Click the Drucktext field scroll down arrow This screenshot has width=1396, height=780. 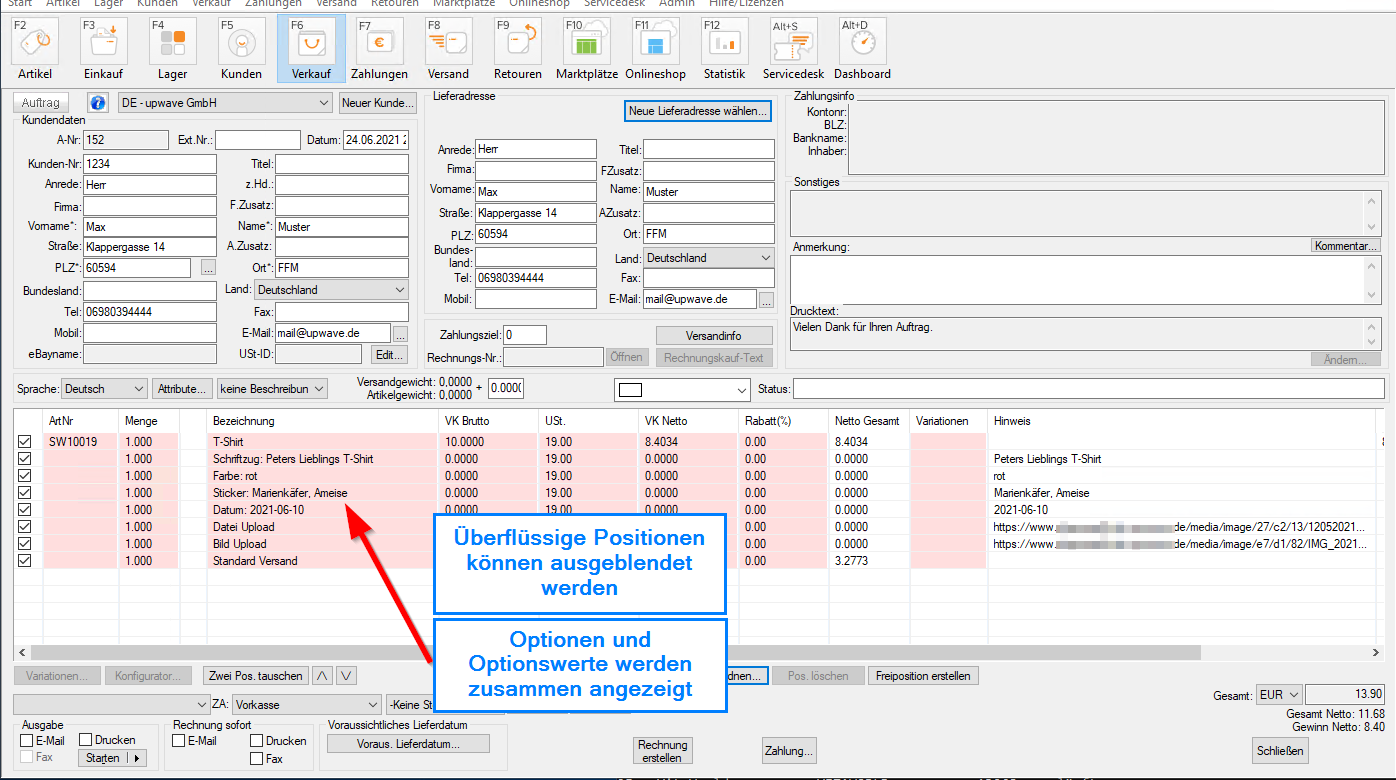click(1372, 341)
